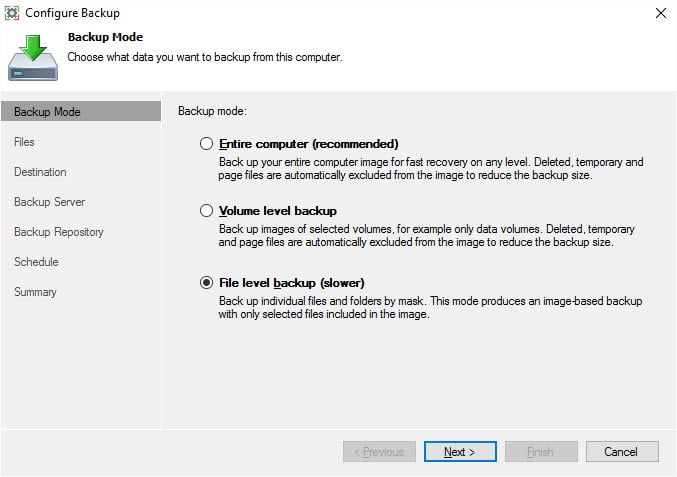Click the 'Configure Backup' window title text
Viewport: 677px width, 477px height.
(x=73, y=13)
